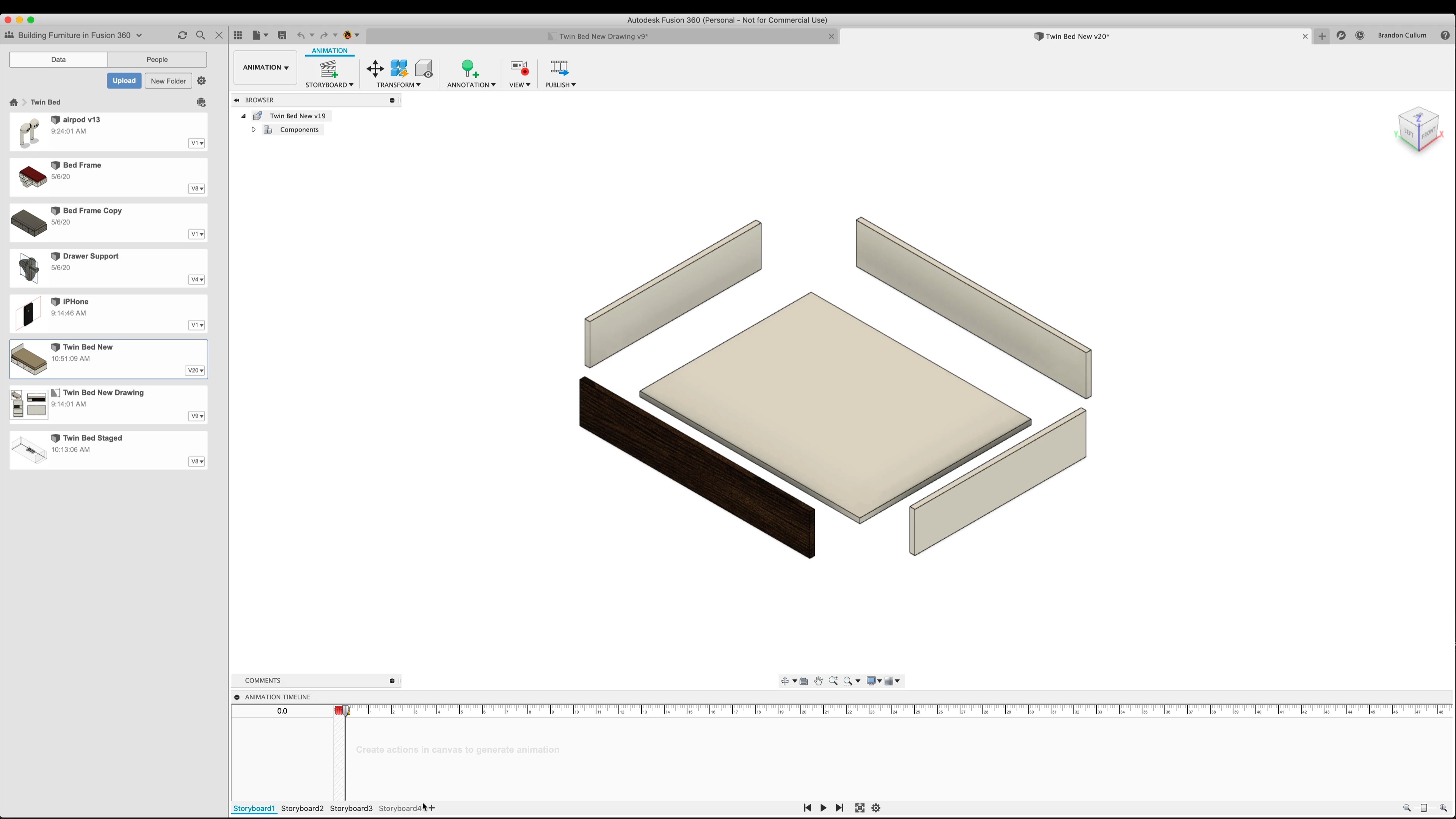Open Twin Bed New V20 version dropdown

tap(196, 371)
